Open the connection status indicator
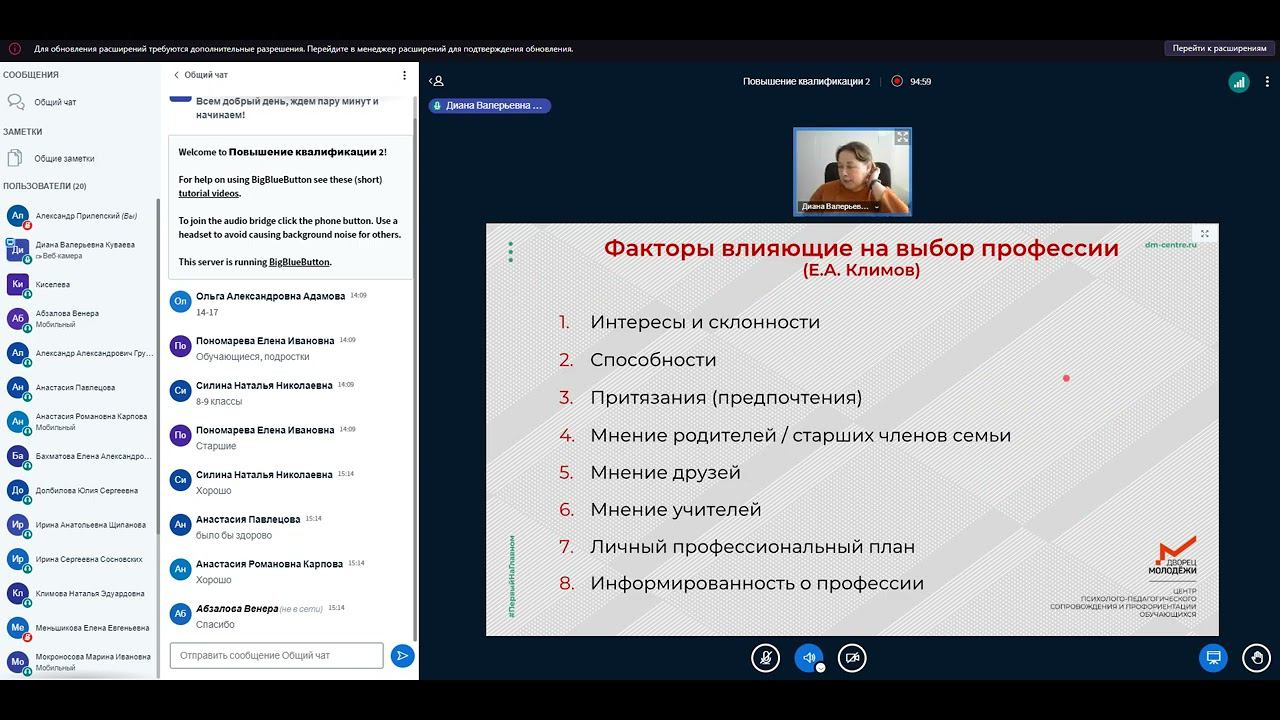Viewport: 1280px width, 720px height. click(1239, 82)
